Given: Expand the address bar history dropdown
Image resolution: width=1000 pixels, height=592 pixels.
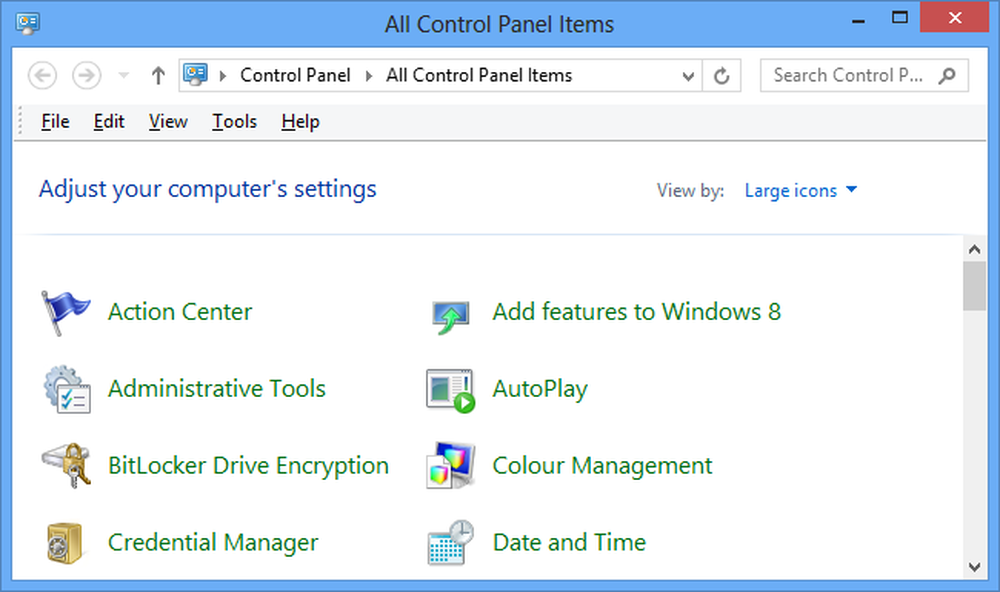Looking at the screenshot, I should 688,76.
